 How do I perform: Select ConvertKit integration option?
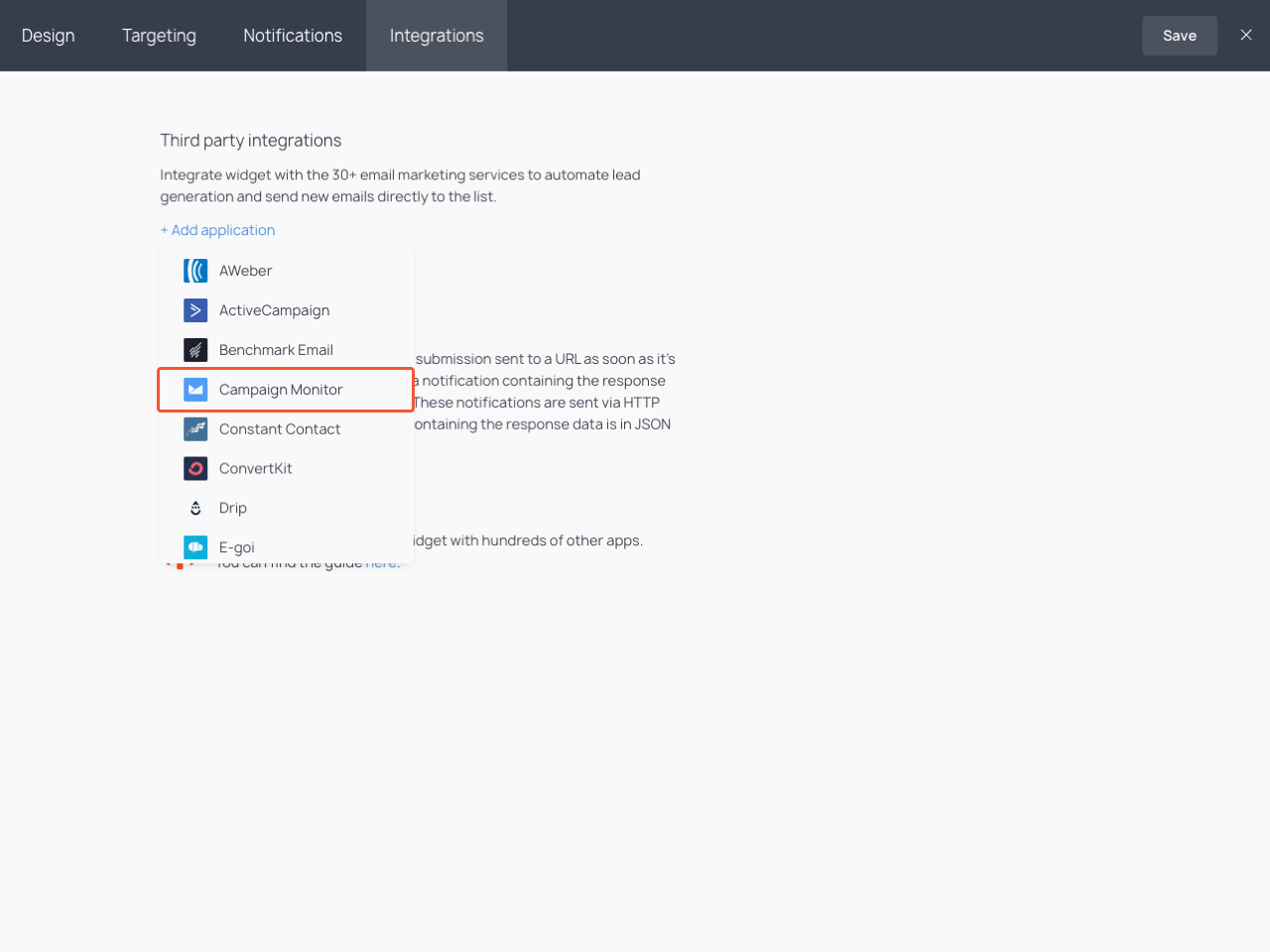[x=256, y=468]
